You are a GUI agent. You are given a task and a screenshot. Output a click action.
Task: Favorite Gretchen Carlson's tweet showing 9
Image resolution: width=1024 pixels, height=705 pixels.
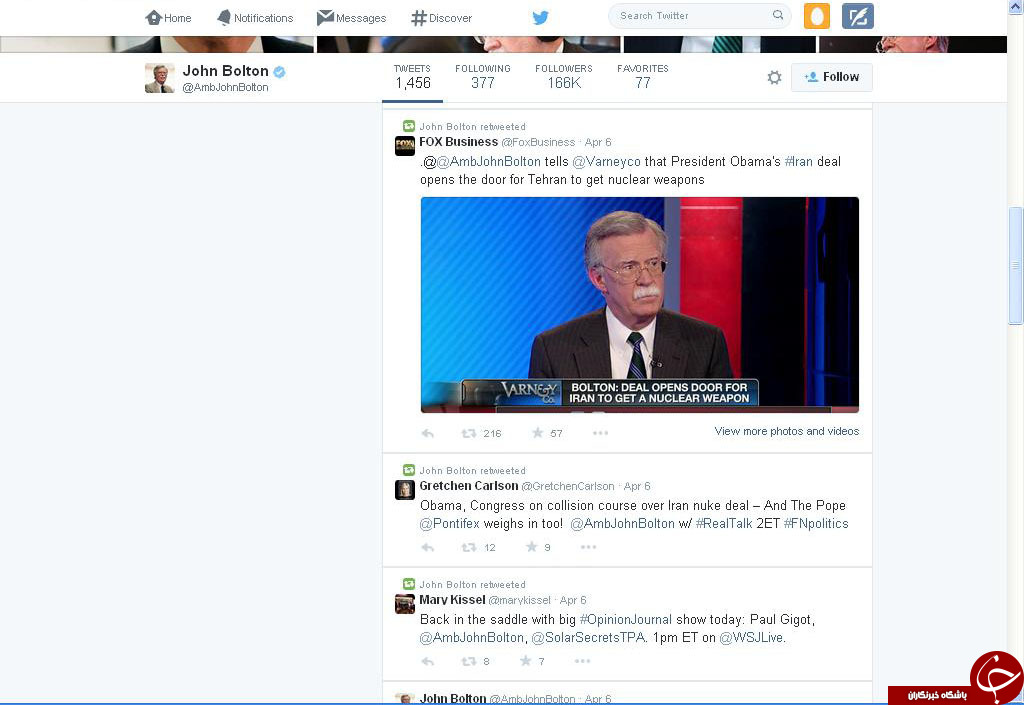pyautogui.click(x=538, y=547)
